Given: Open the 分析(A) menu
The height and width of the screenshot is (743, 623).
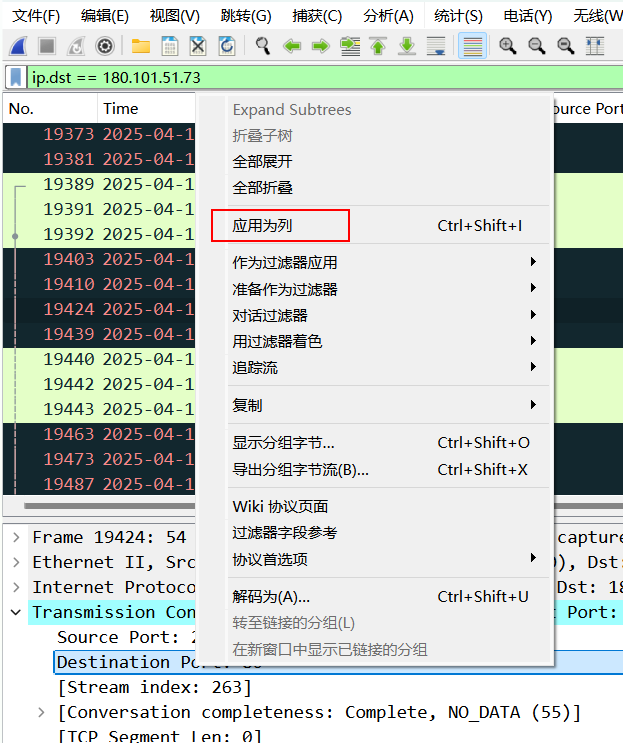Looking at the screenshot, I should pos(388,16).
